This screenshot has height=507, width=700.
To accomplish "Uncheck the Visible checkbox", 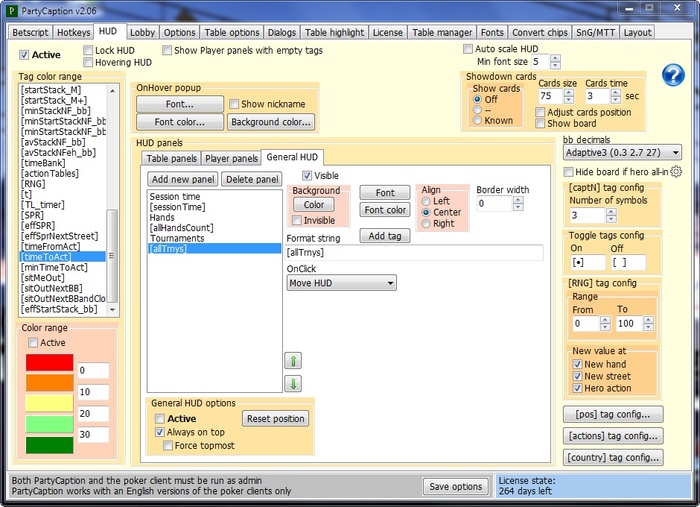I will tap(307, 175).
